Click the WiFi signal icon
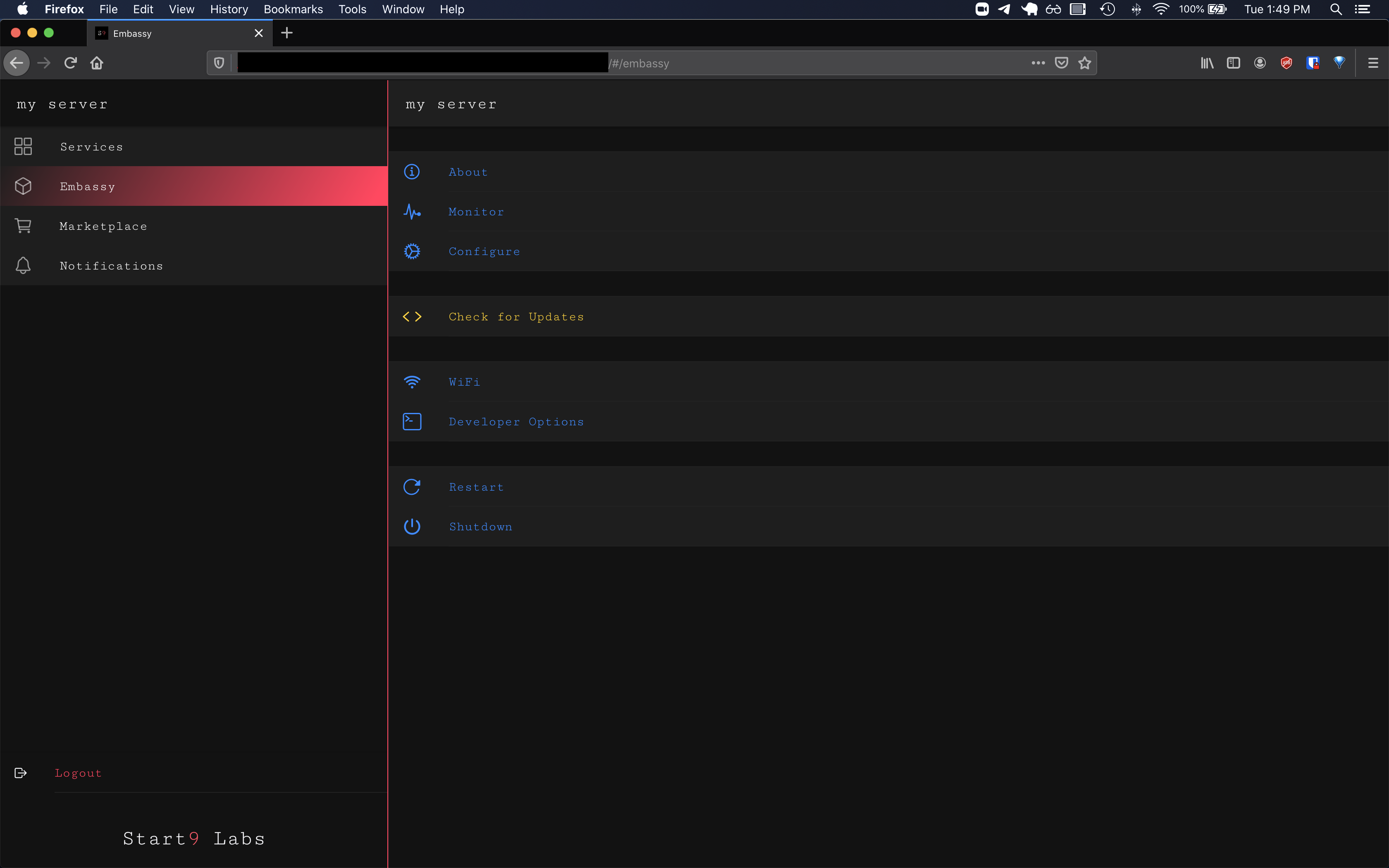 tap(412, 382)
